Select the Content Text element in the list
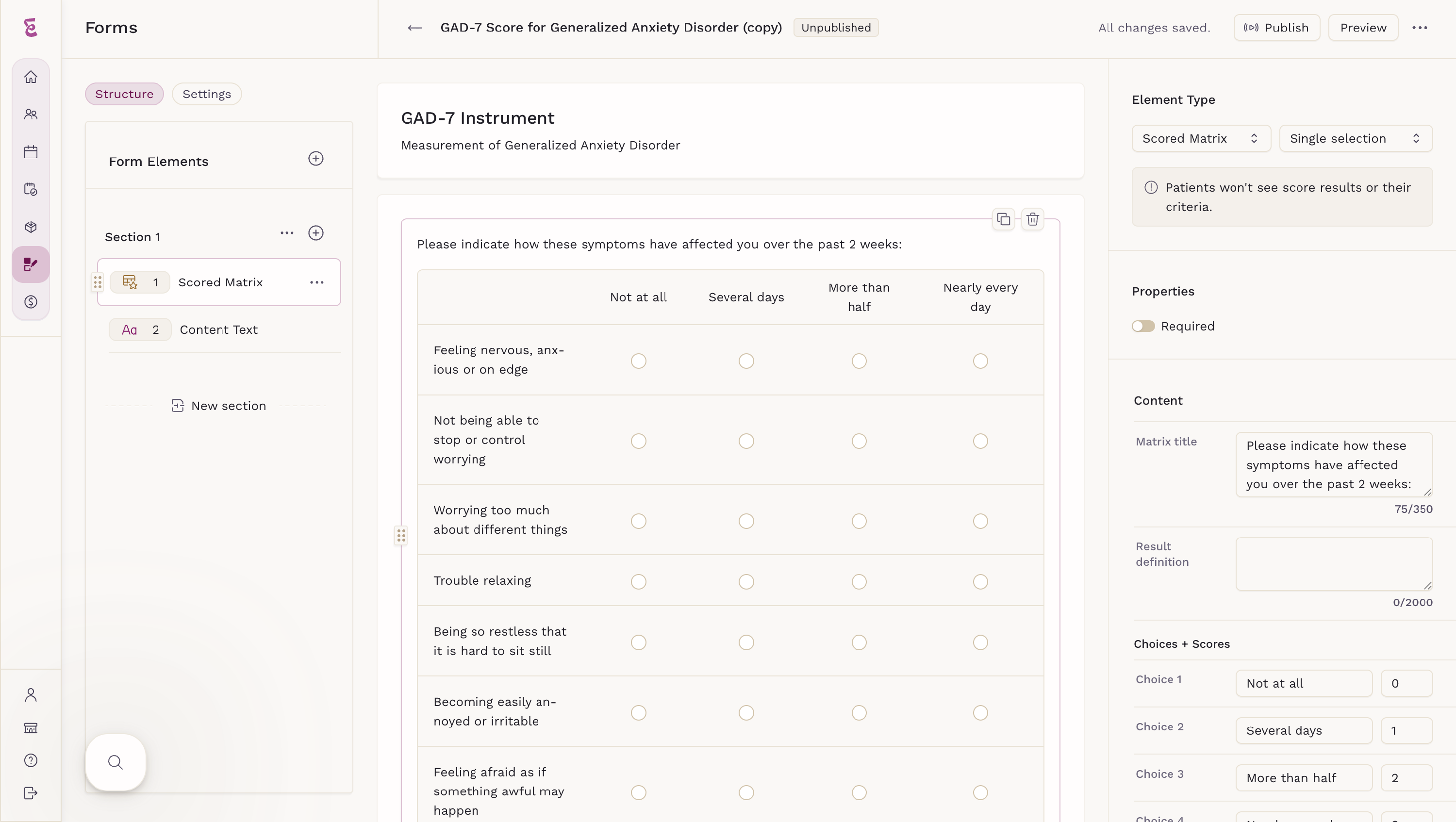 (218, 329)
